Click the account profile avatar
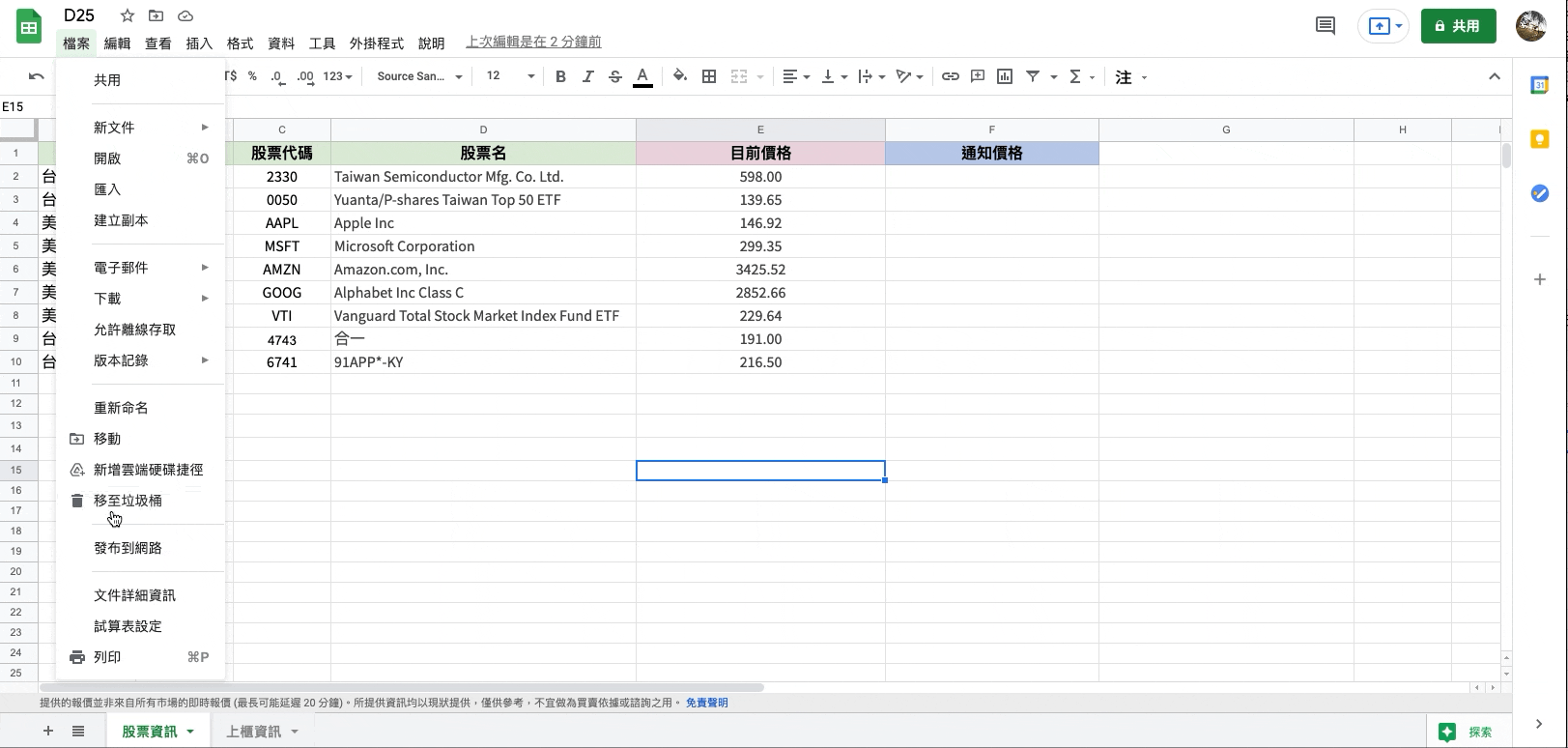 (1531, 26)
